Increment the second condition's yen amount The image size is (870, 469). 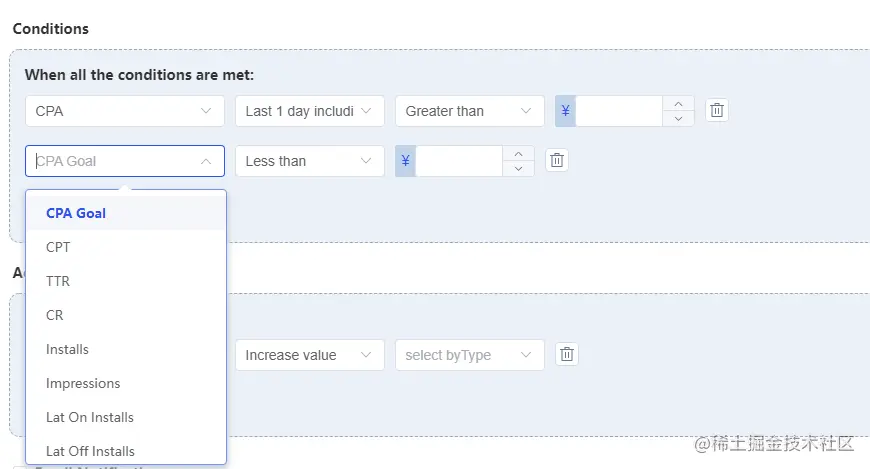(x=518, y=154)
